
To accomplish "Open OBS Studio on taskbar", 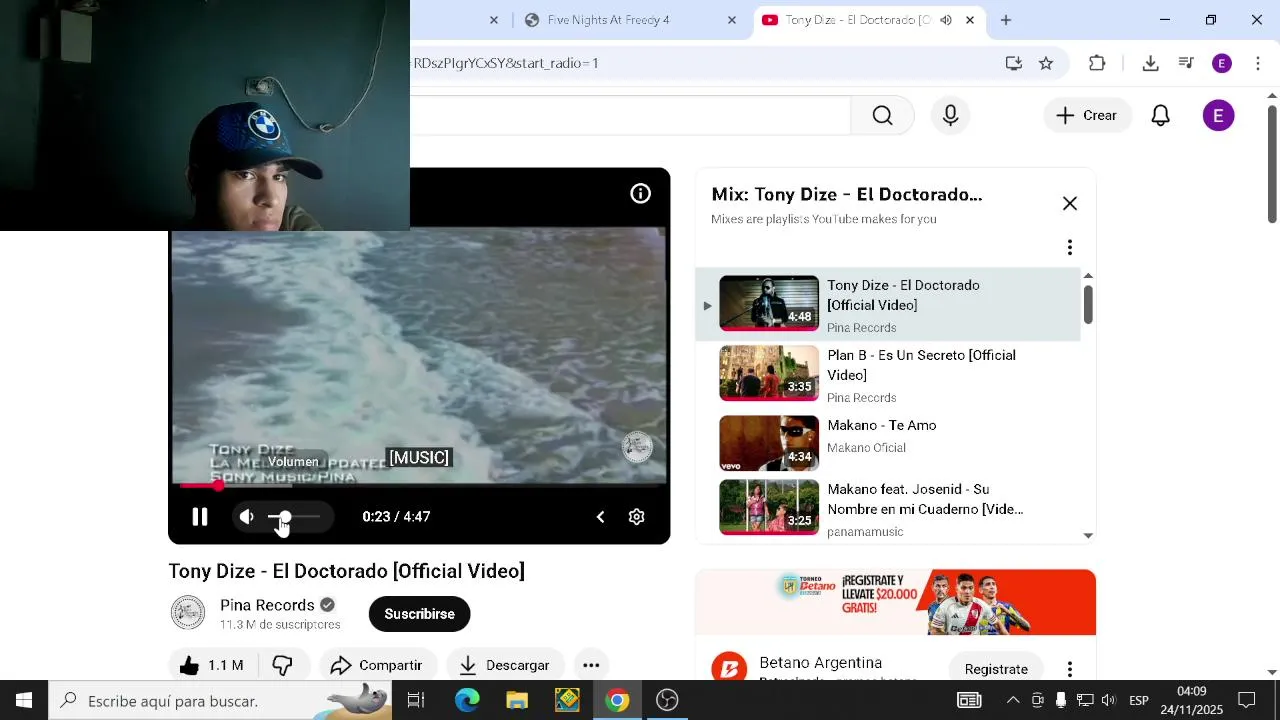I will [x=667, y=700].
